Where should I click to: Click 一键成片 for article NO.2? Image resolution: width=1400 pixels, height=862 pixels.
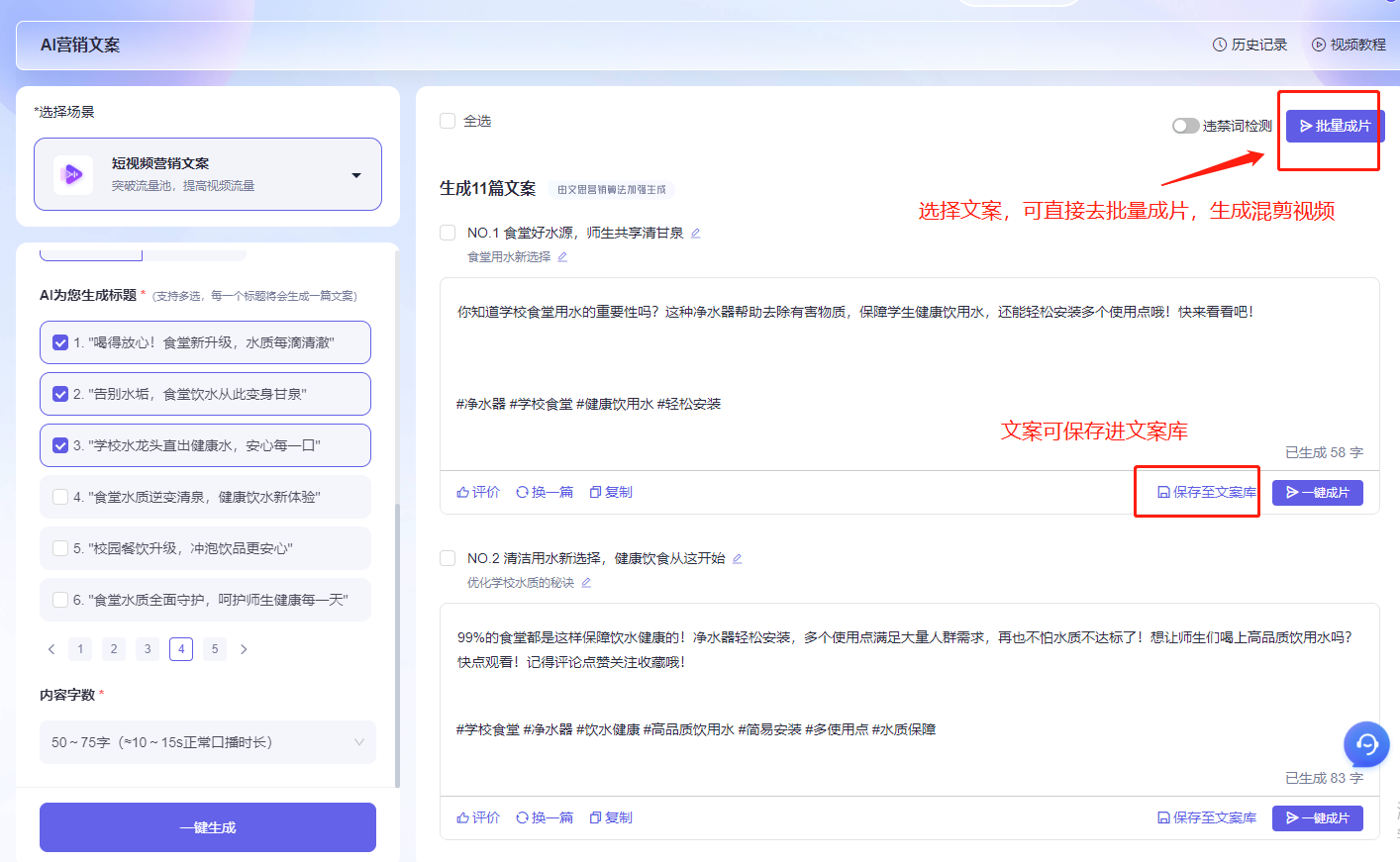pyautogui.click(x=1317, y=818)
